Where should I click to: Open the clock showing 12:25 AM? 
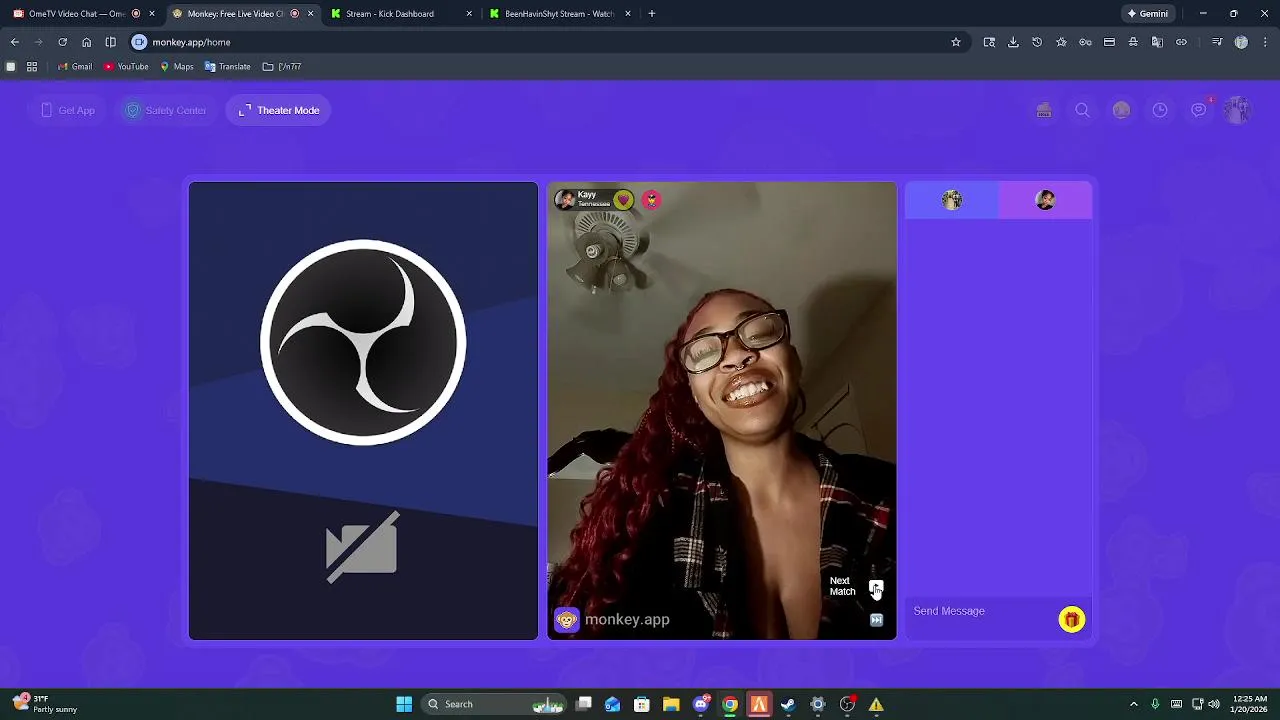[x=1250, y=704]
